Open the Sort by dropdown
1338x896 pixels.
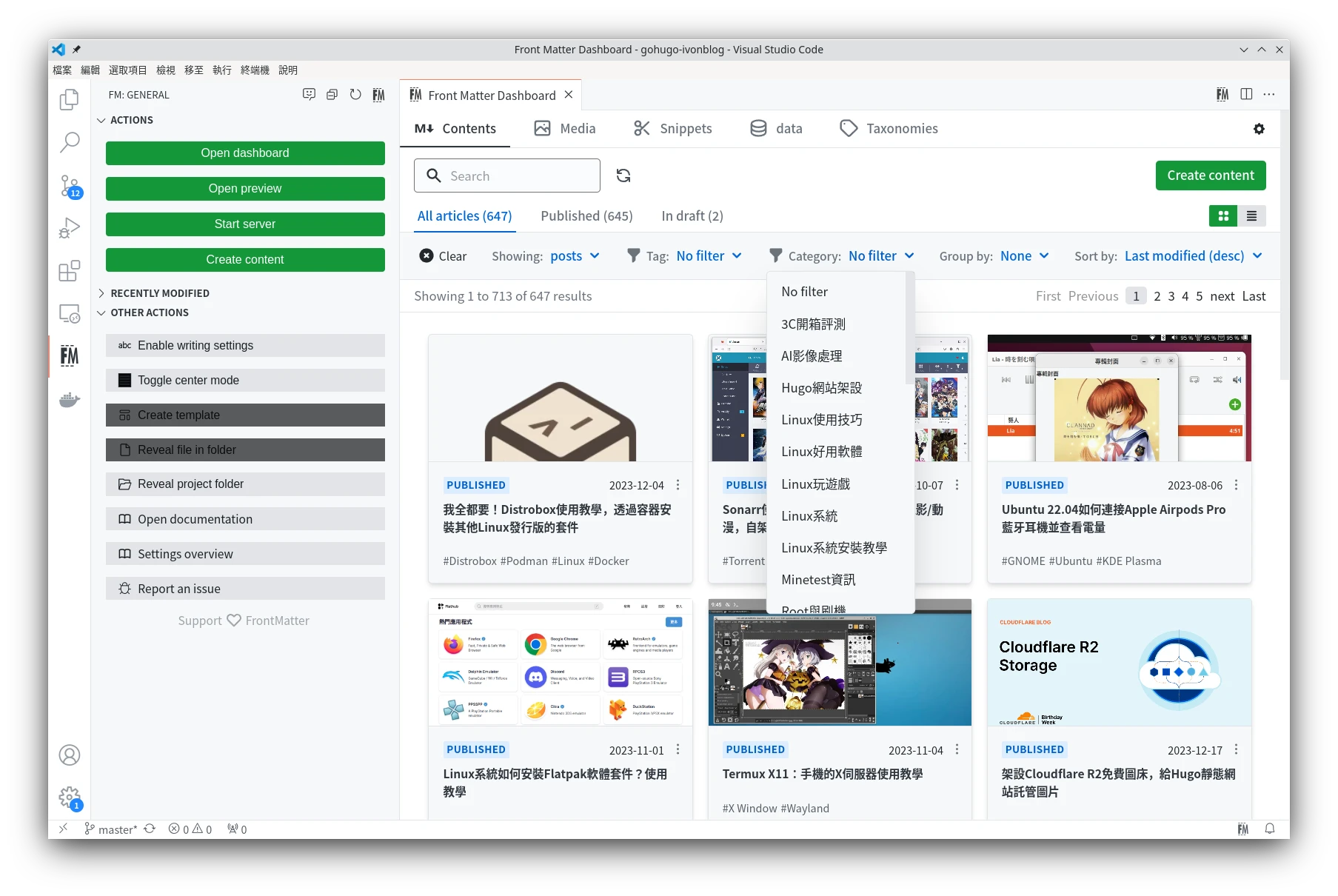1192,256
